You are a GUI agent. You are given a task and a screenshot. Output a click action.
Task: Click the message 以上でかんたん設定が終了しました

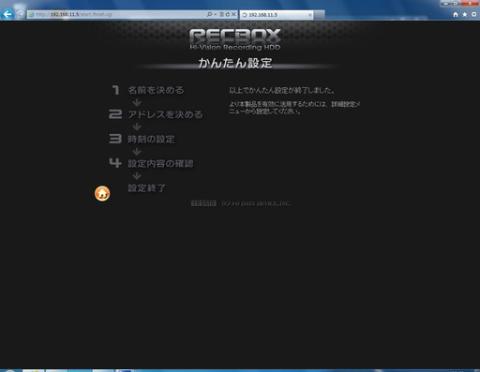pos(282,90)
